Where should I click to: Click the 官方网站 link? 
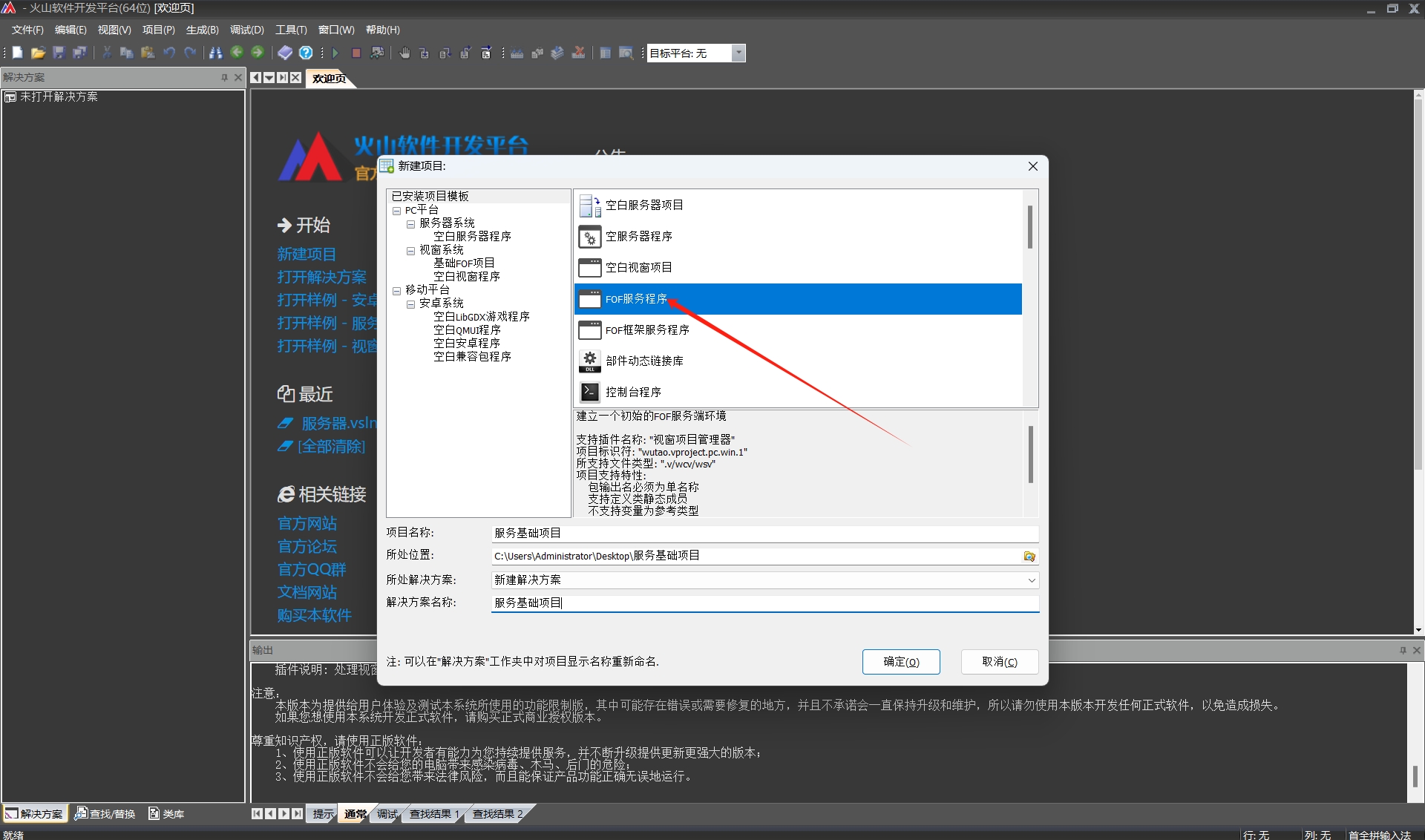(x=307, y=523)
